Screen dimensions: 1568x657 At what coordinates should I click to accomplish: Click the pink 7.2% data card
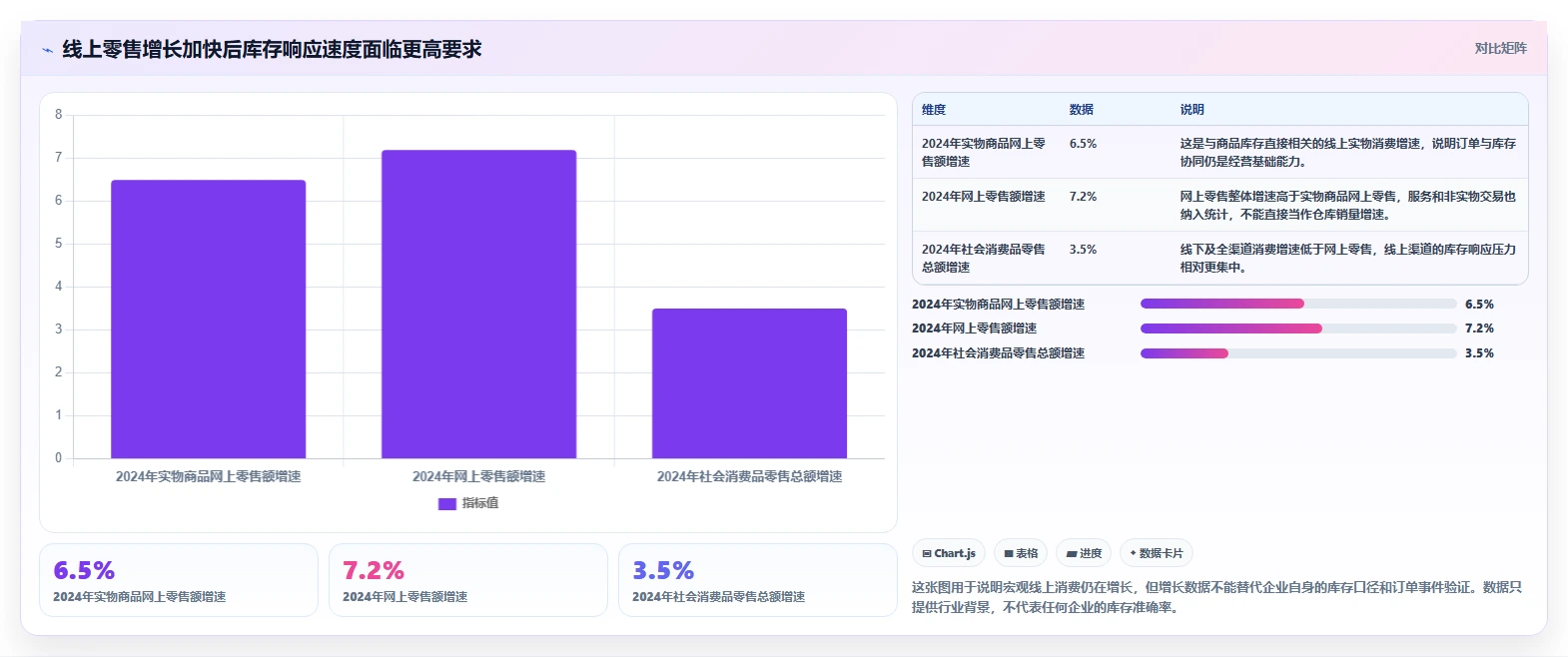click(x=468, y=580)
